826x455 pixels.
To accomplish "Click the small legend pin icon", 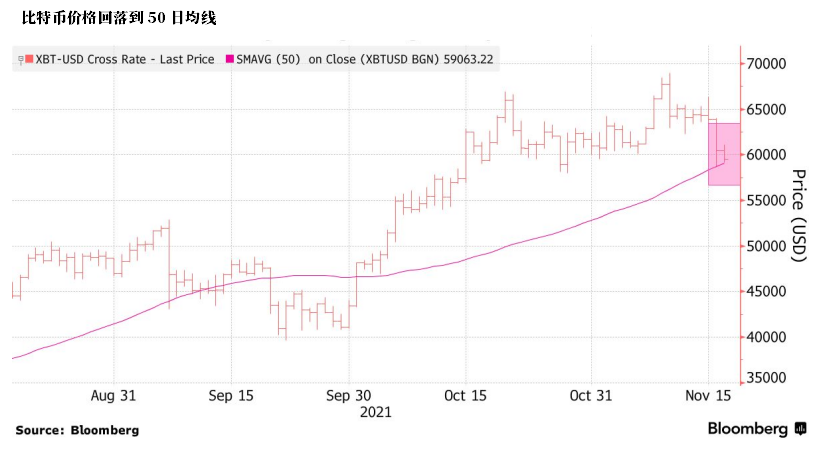I will [20, 59].
